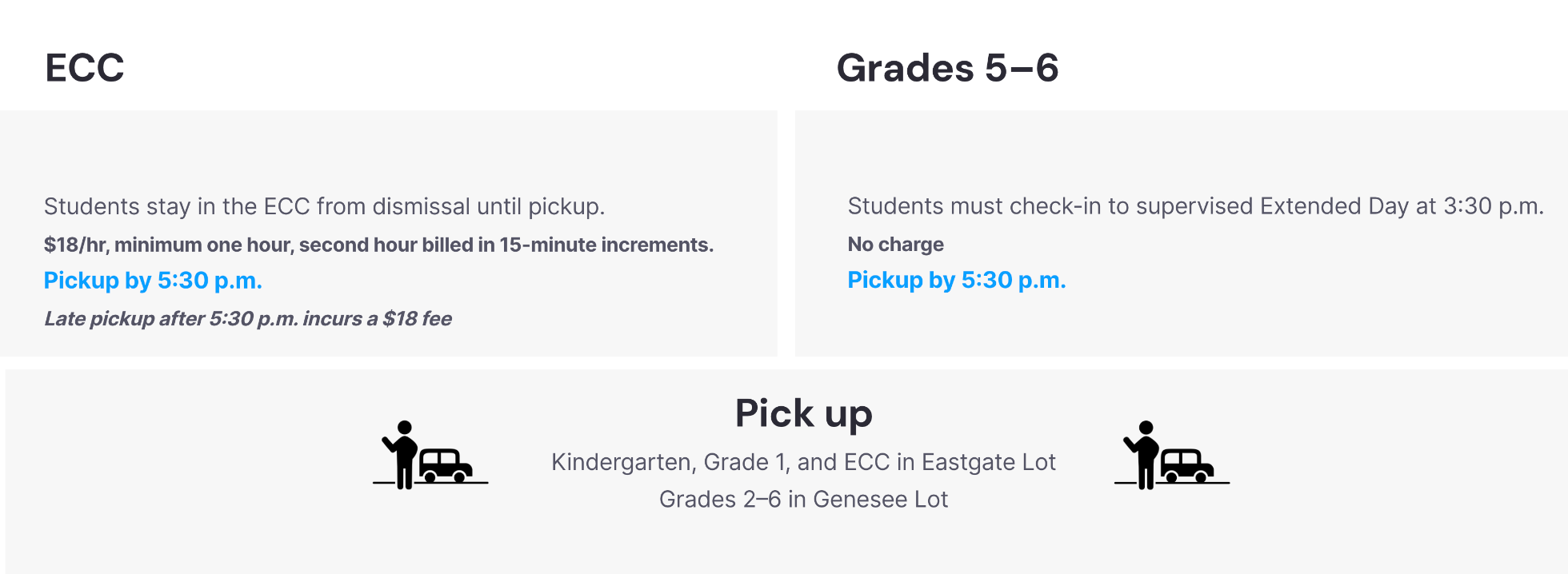Click the car in right pickup icon
Image resolution: width=1568 pixels, height=574 pixels.
1187,465
